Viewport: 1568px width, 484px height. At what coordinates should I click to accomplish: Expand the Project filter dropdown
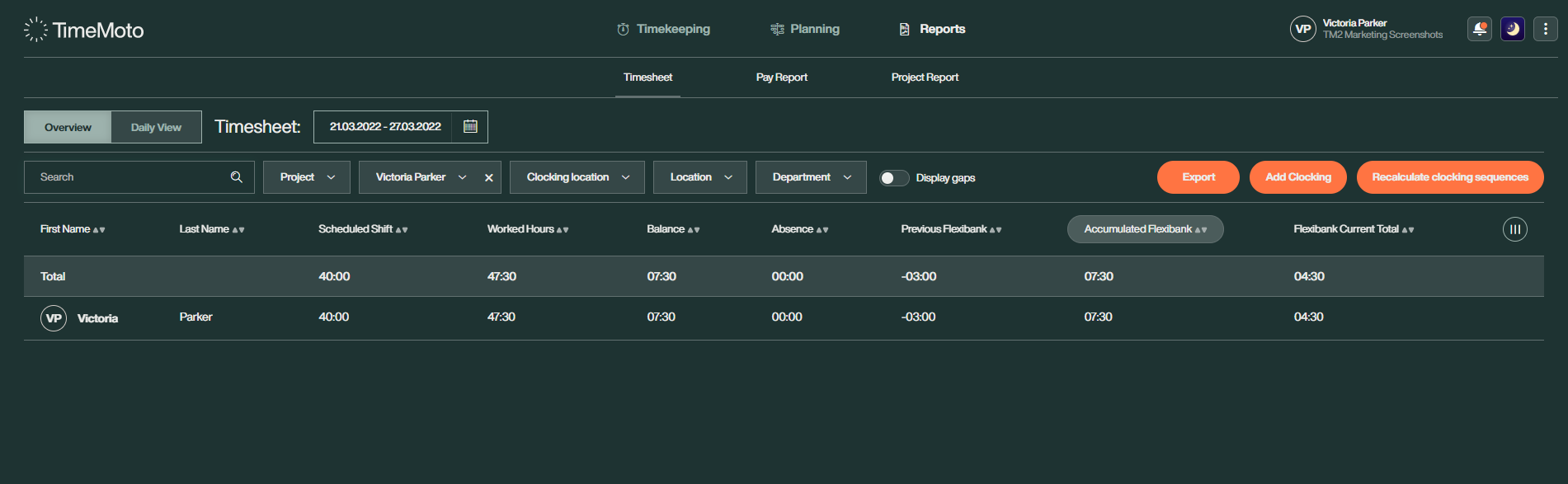pyautogui.click(x=307, y=177)
